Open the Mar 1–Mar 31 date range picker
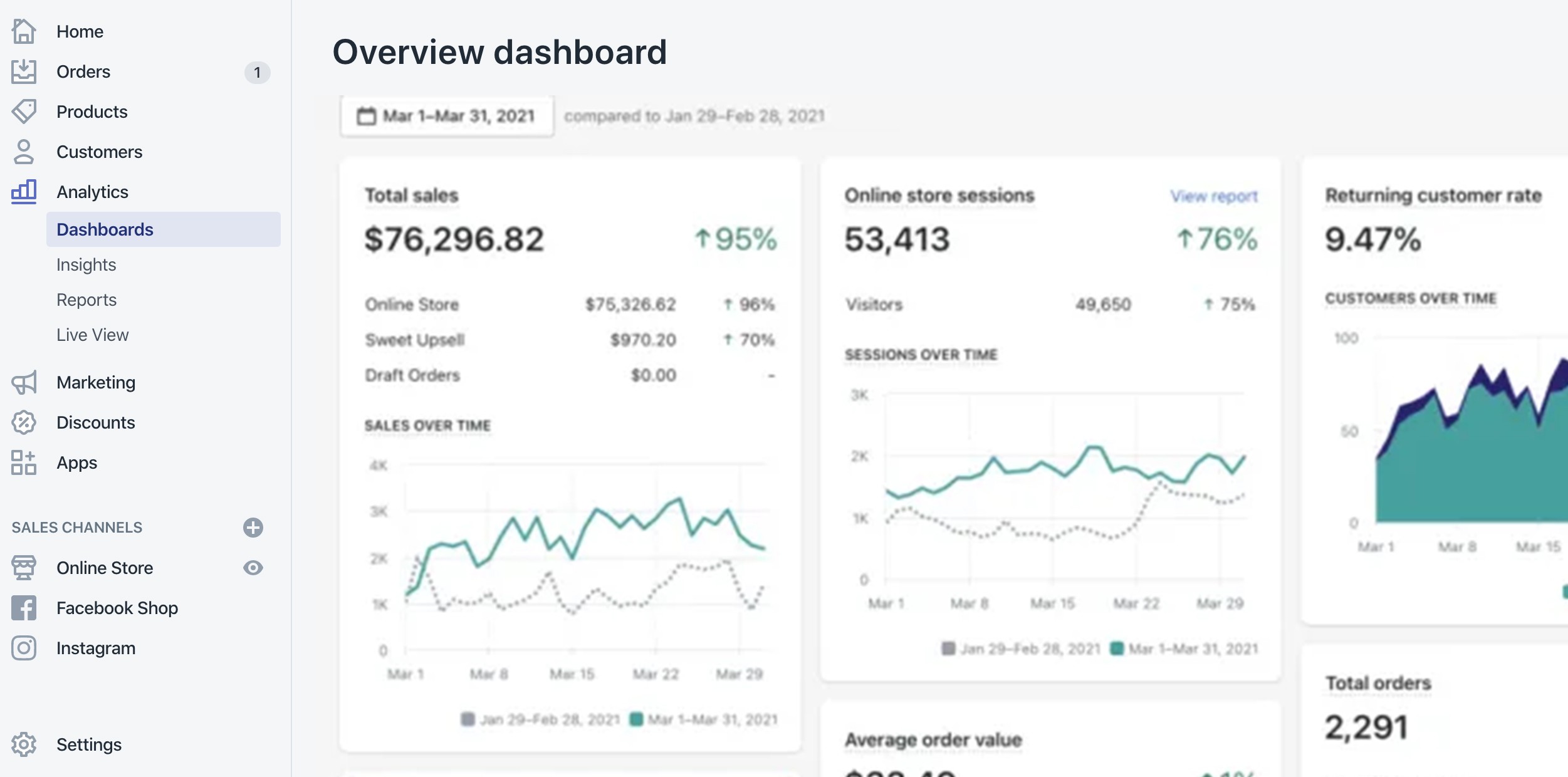Screen dimensions: 1568x777 coord(447,115)
